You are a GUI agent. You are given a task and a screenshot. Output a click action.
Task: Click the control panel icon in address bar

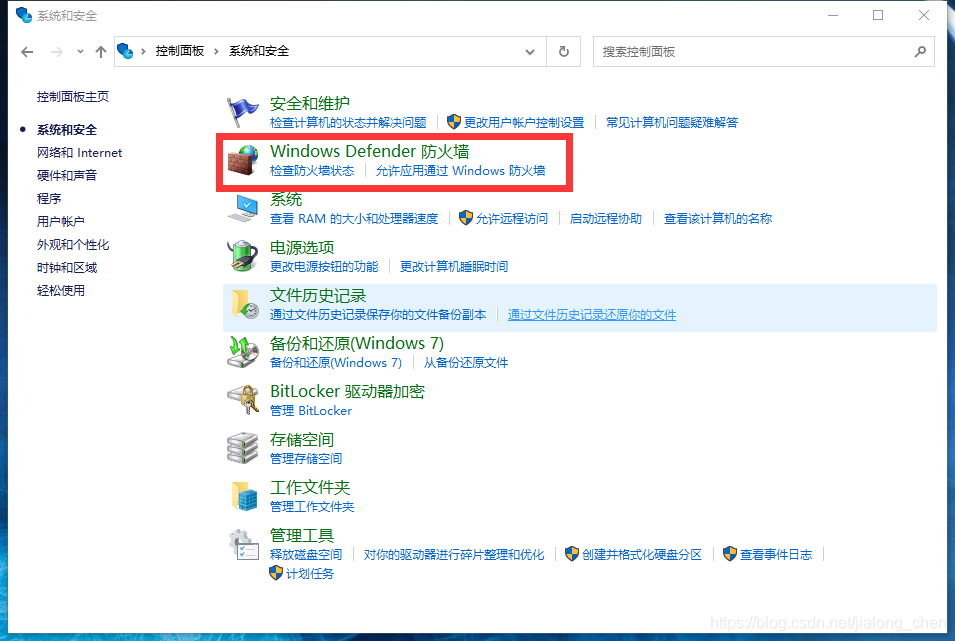click(125, 51)
